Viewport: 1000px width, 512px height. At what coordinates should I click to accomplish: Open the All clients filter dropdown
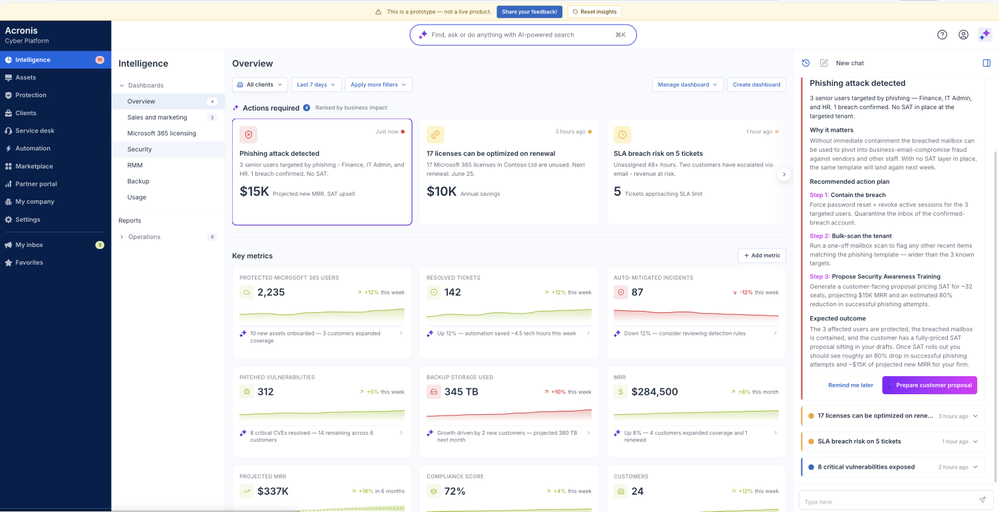tap(260, 85)
